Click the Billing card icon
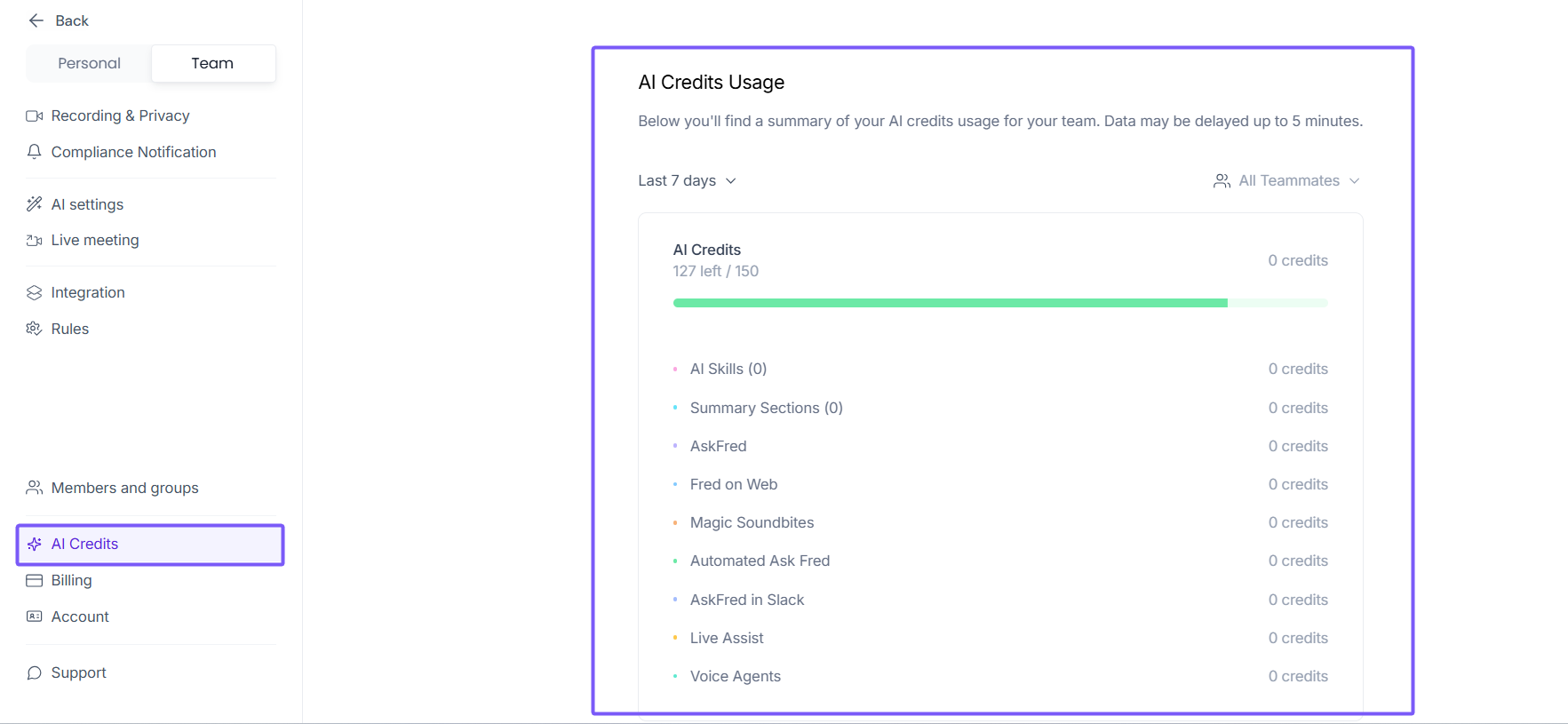This screenshot has width=1568, height=724. coord(35,581)
